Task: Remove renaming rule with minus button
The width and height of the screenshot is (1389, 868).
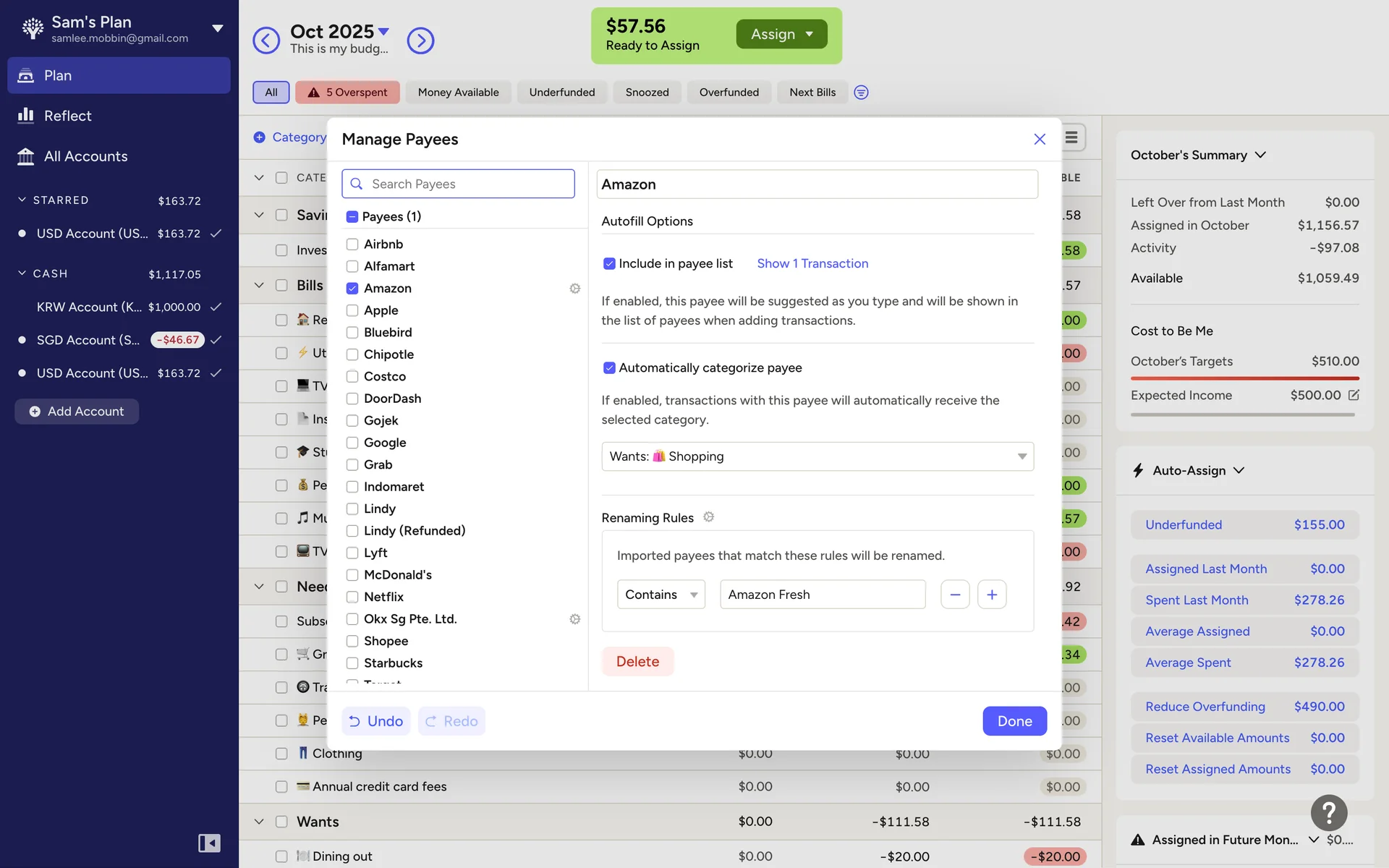Action: pos(955,595)
